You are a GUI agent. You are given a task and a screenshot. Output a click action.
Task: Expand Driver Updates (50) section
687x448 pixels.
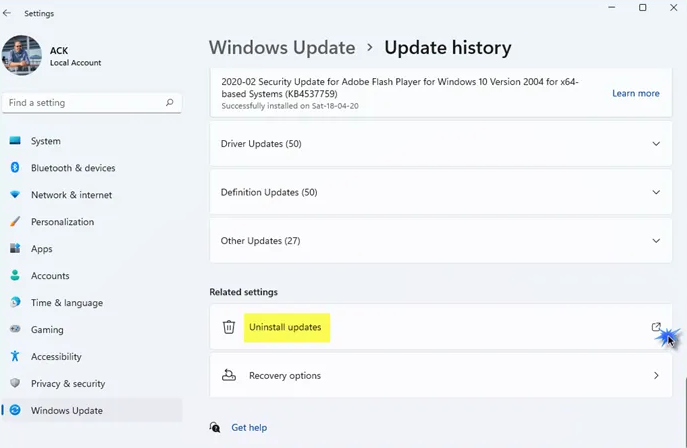(656, 144)
